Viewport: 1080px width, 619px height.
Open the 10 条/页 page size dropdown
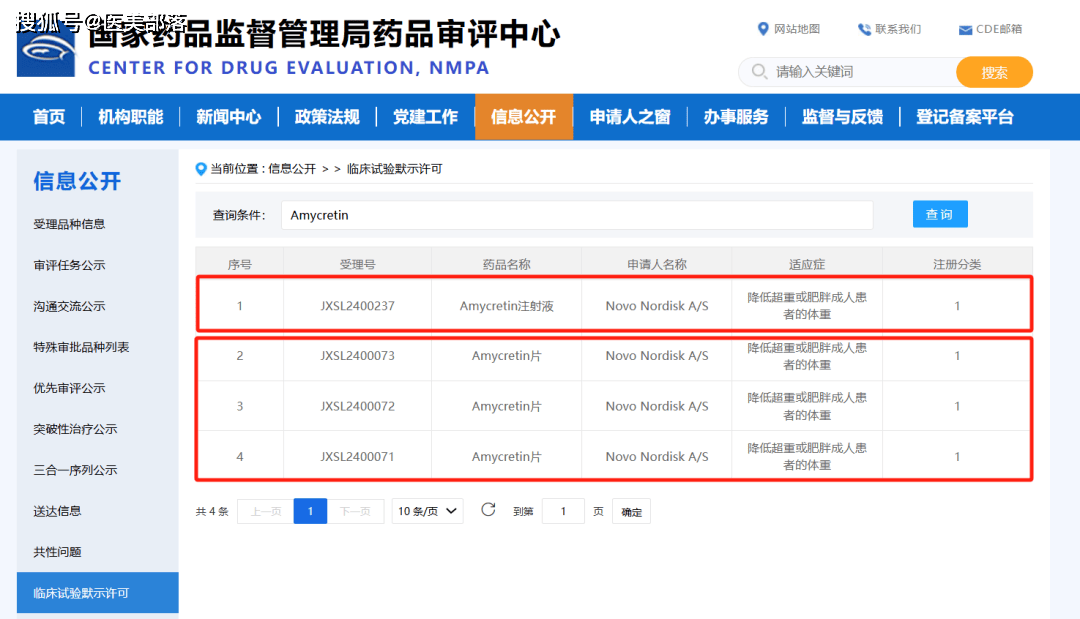click(427, 512)
